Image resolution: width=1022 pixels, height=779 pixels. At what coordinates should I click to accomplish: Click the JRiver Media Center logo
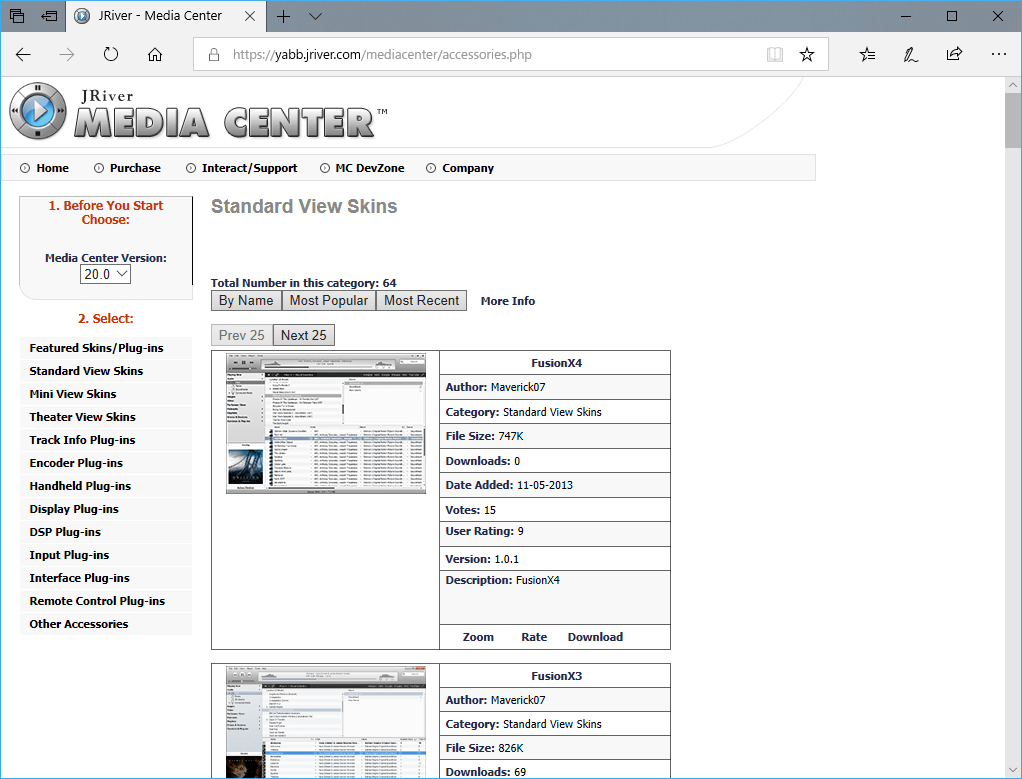click(x=199, y=111)
